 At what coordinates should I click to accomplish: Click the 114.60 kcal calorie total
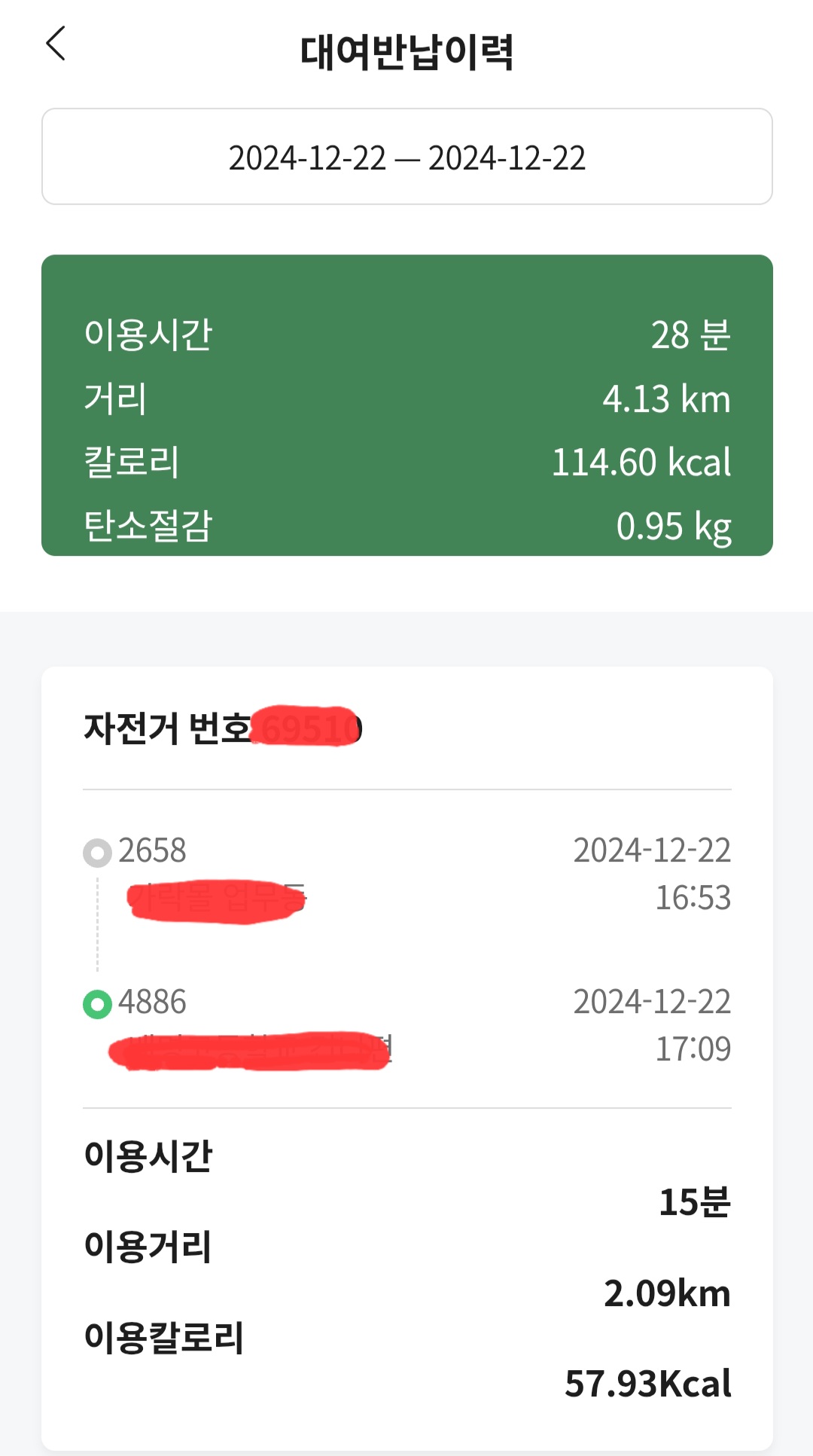pos(641,462)
